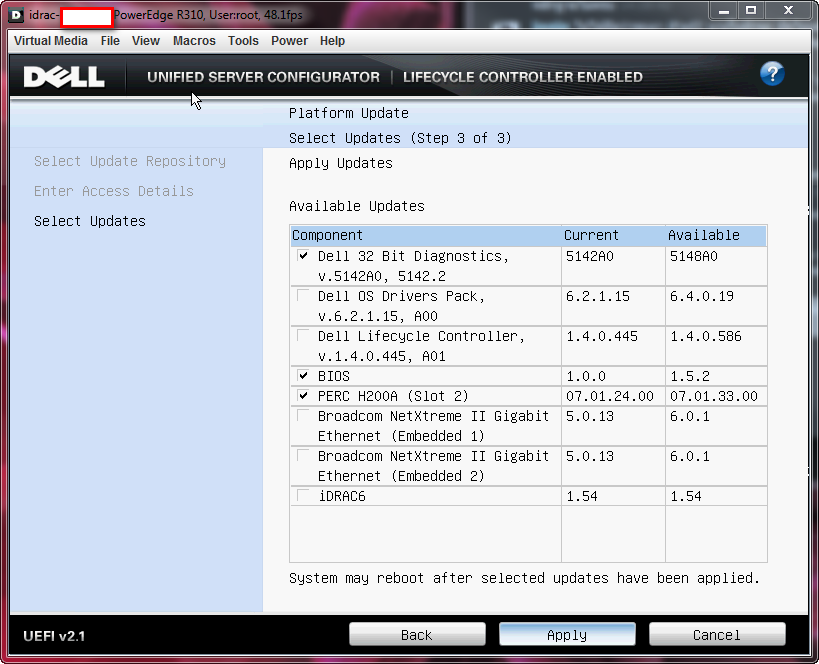
Task: Click the Dell Lifecycle Controller name
Action: [x=421, y=346]
